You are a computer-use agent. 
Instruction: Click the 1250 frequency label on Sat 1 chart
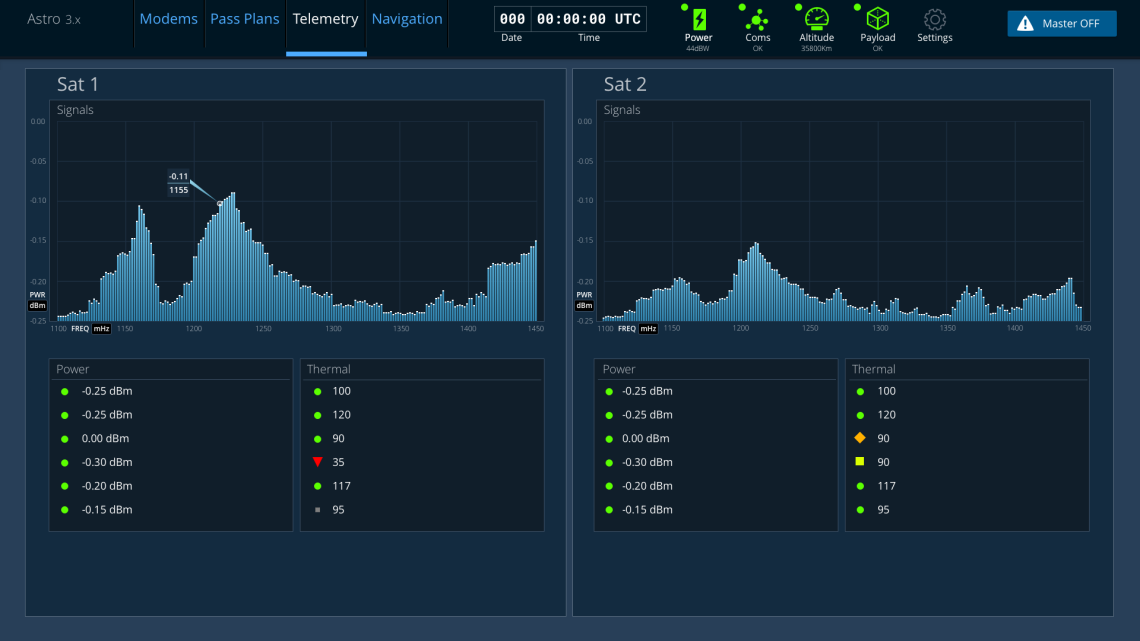[262, 328]
